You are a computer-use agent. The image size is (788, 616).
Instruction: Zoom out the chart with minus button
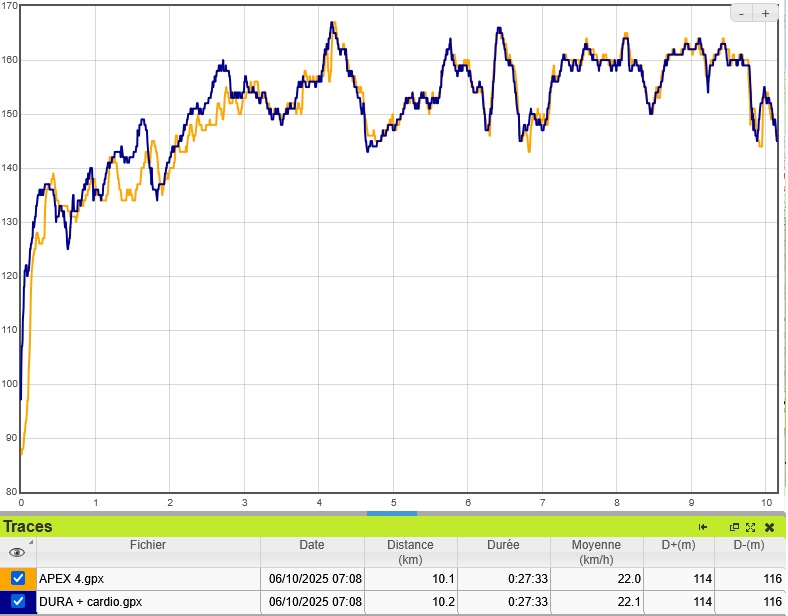741,13
